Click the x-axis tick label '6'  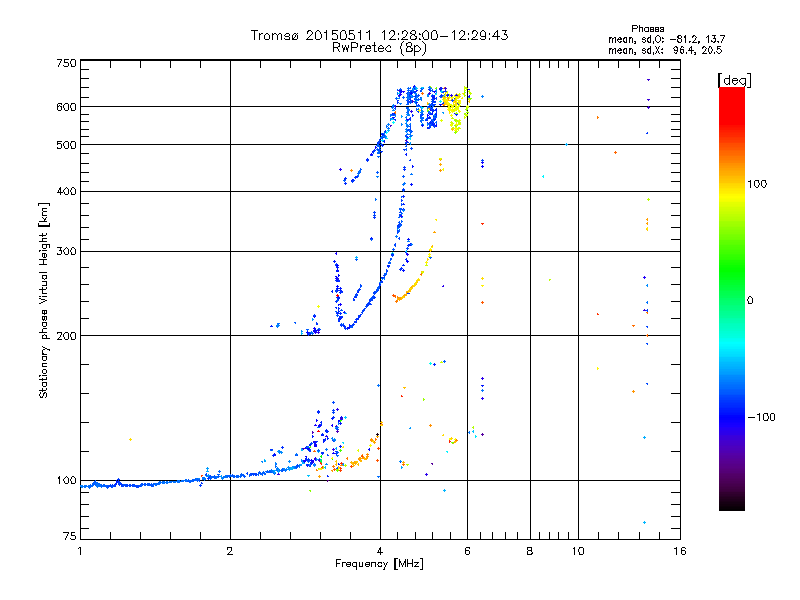(x=467, y=551)
